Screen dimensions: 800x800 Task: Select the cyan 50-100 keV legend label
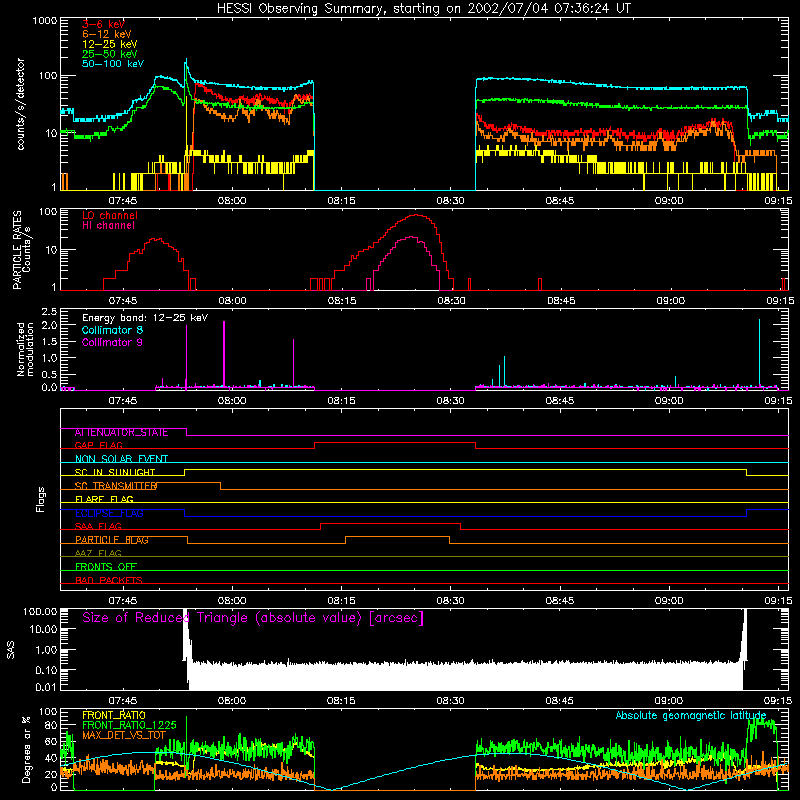[113, 64]
